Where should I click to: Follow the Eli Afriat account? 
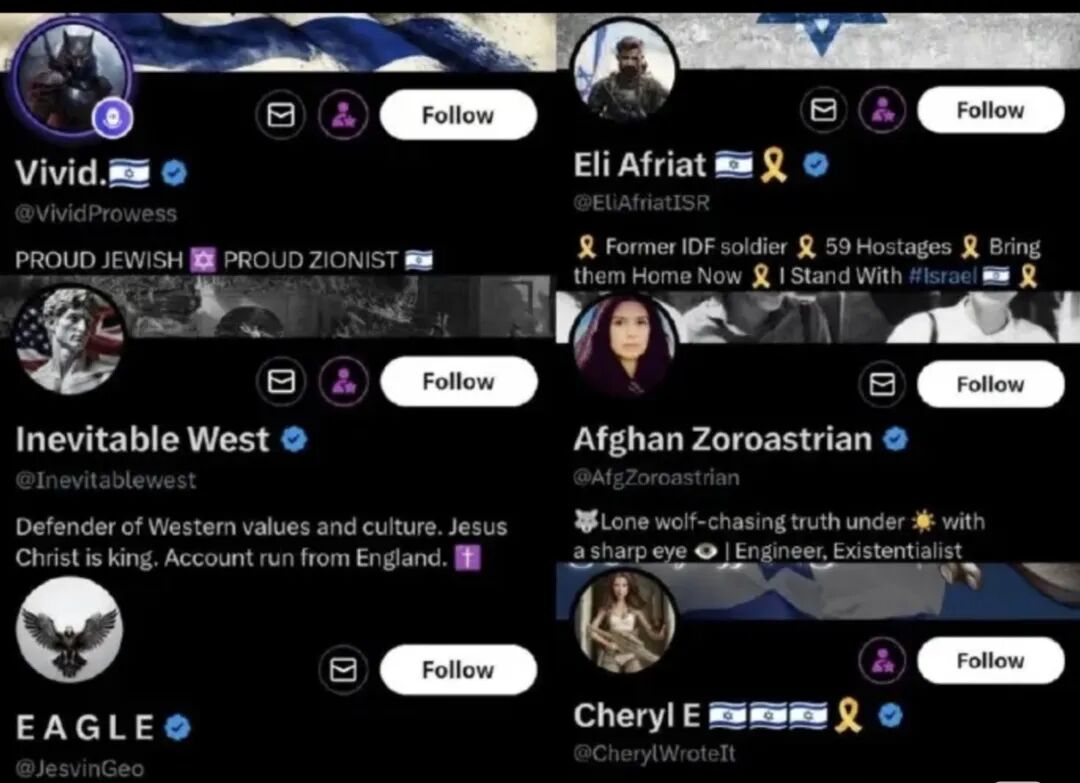pos(990,109)
